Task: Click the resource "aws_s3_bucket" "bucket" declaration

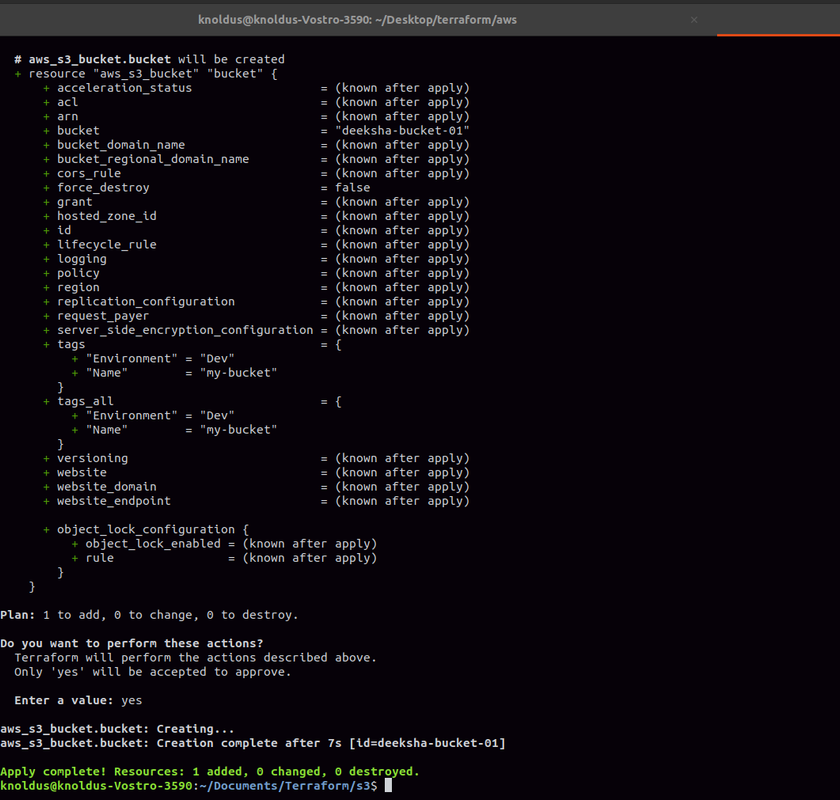Action: tap(146, 73)
